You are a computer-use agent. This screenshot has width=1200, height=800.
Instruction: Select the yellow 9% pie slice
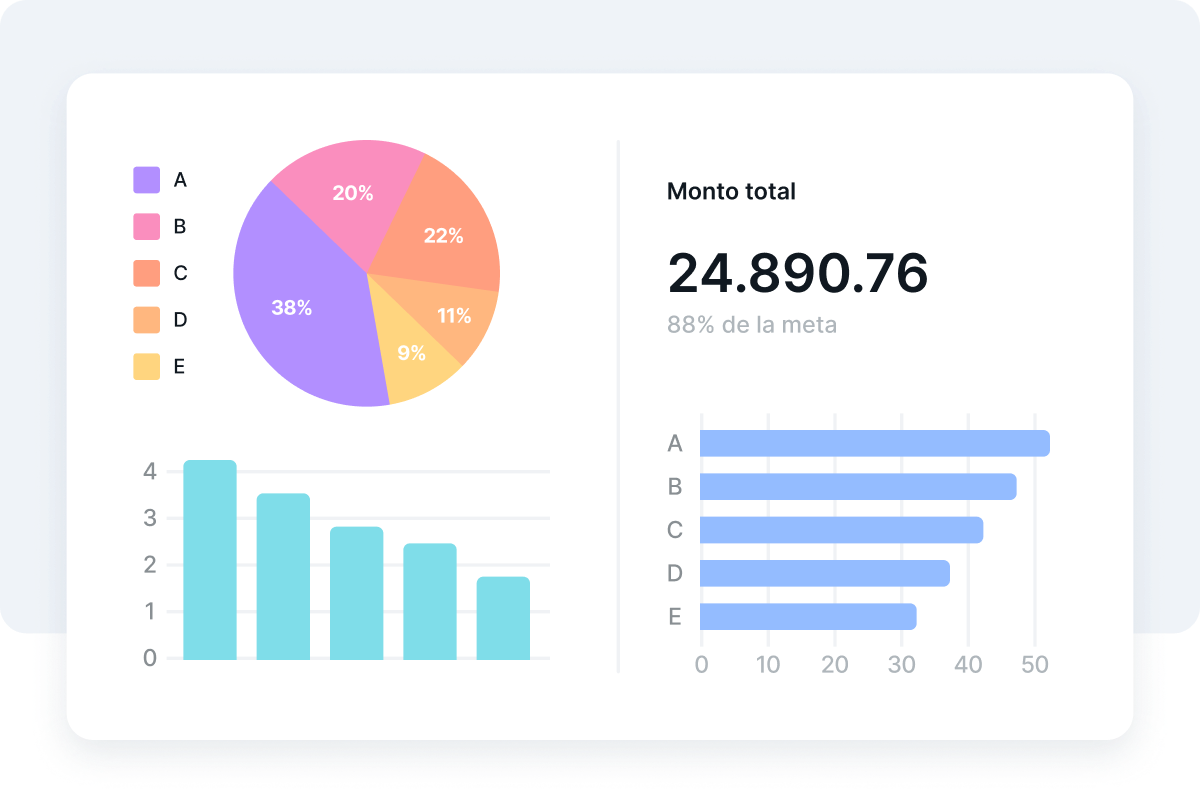tap(412, 355)
